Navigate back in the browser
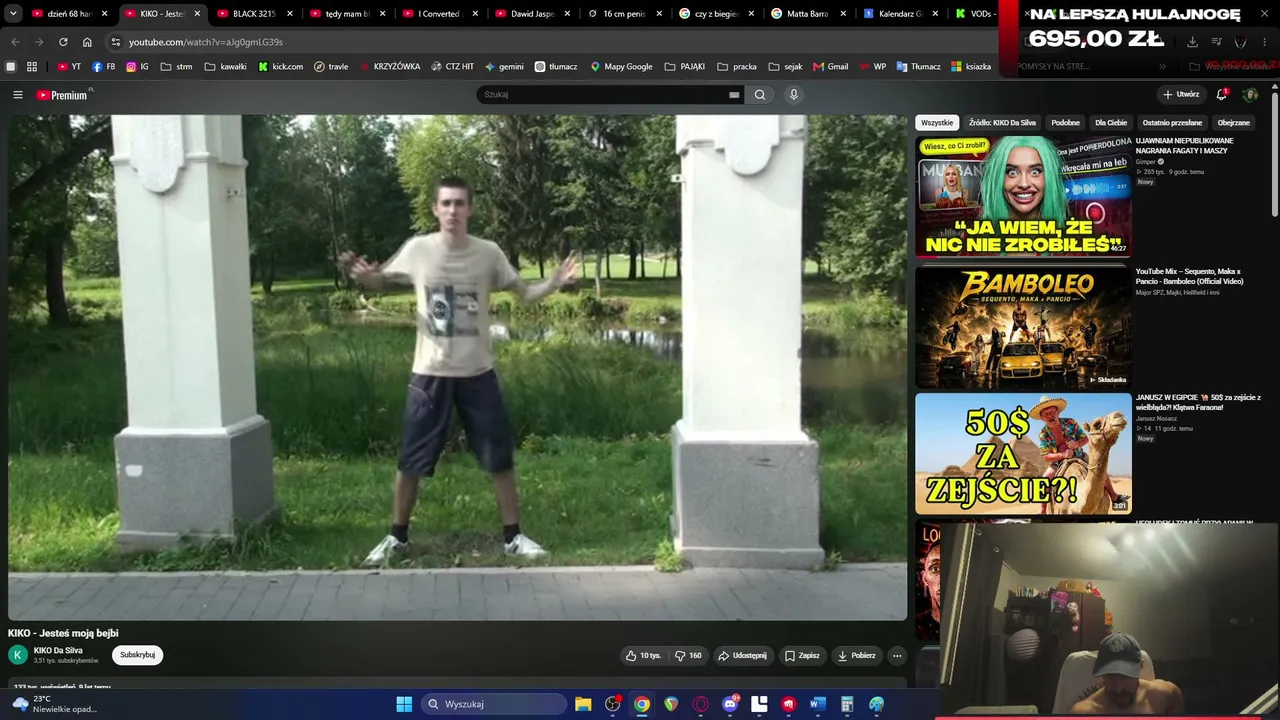 click(15, 42)
